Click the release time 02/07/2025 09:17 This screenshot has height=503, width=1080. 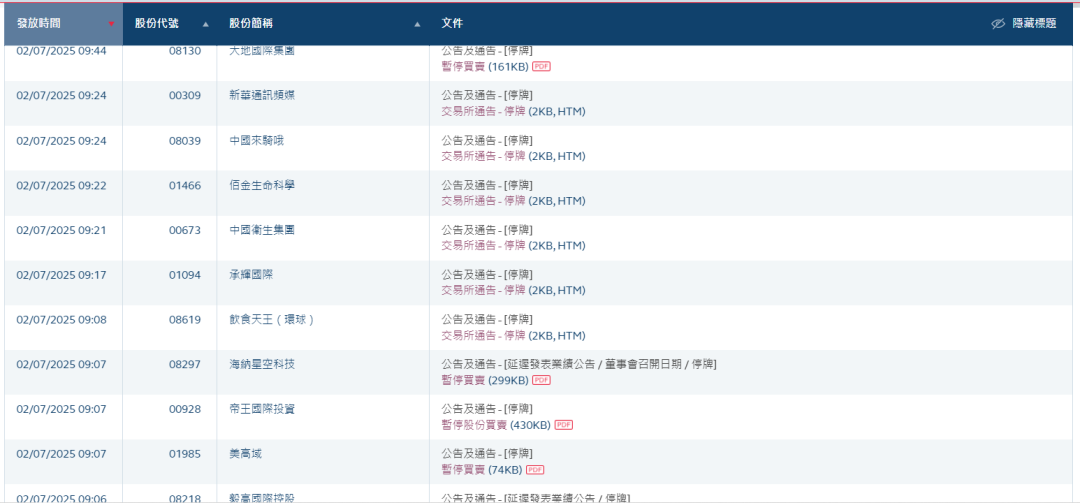[61, 274]
